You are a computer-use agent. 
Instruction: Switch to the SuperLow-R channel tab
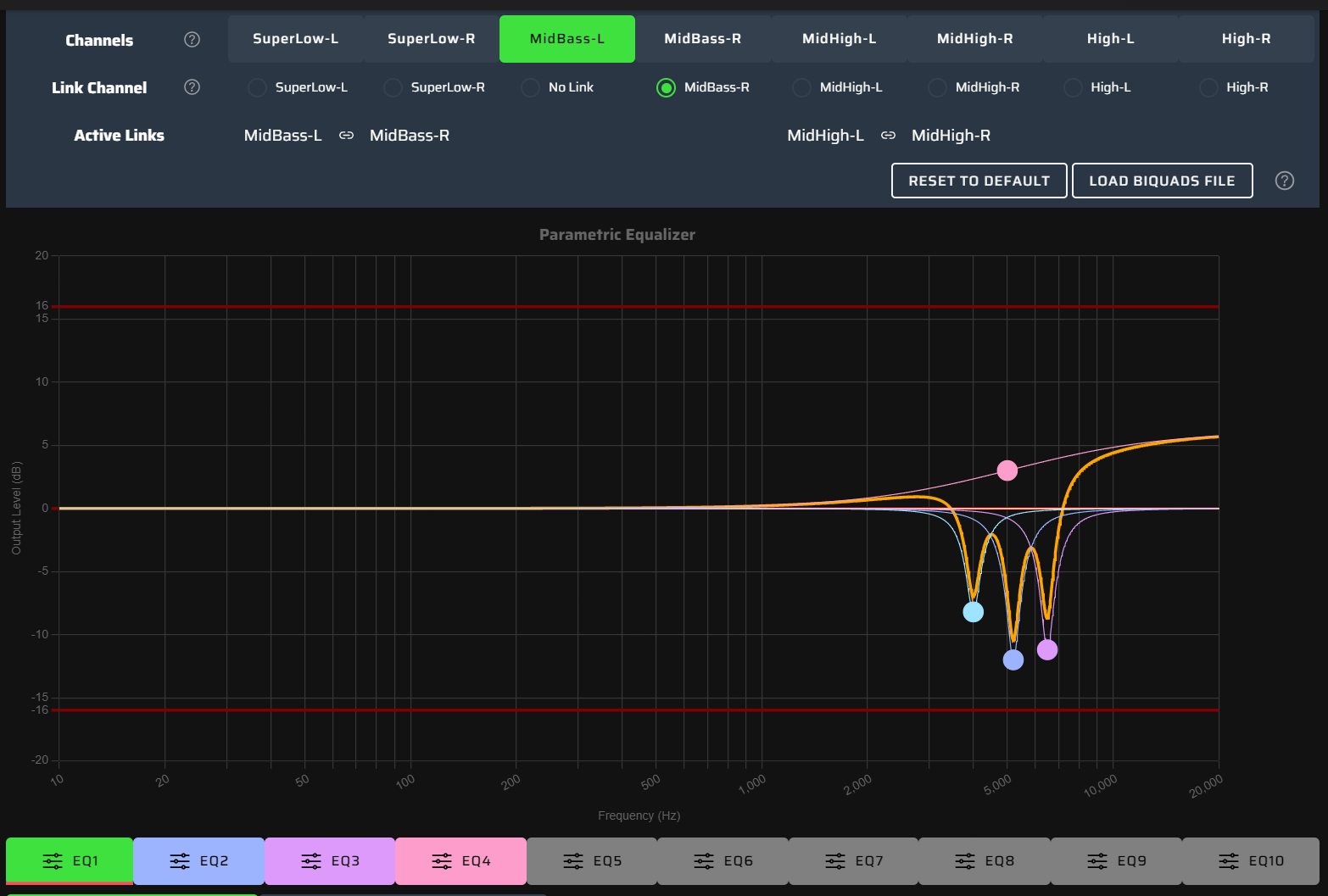tap(431, 39)
